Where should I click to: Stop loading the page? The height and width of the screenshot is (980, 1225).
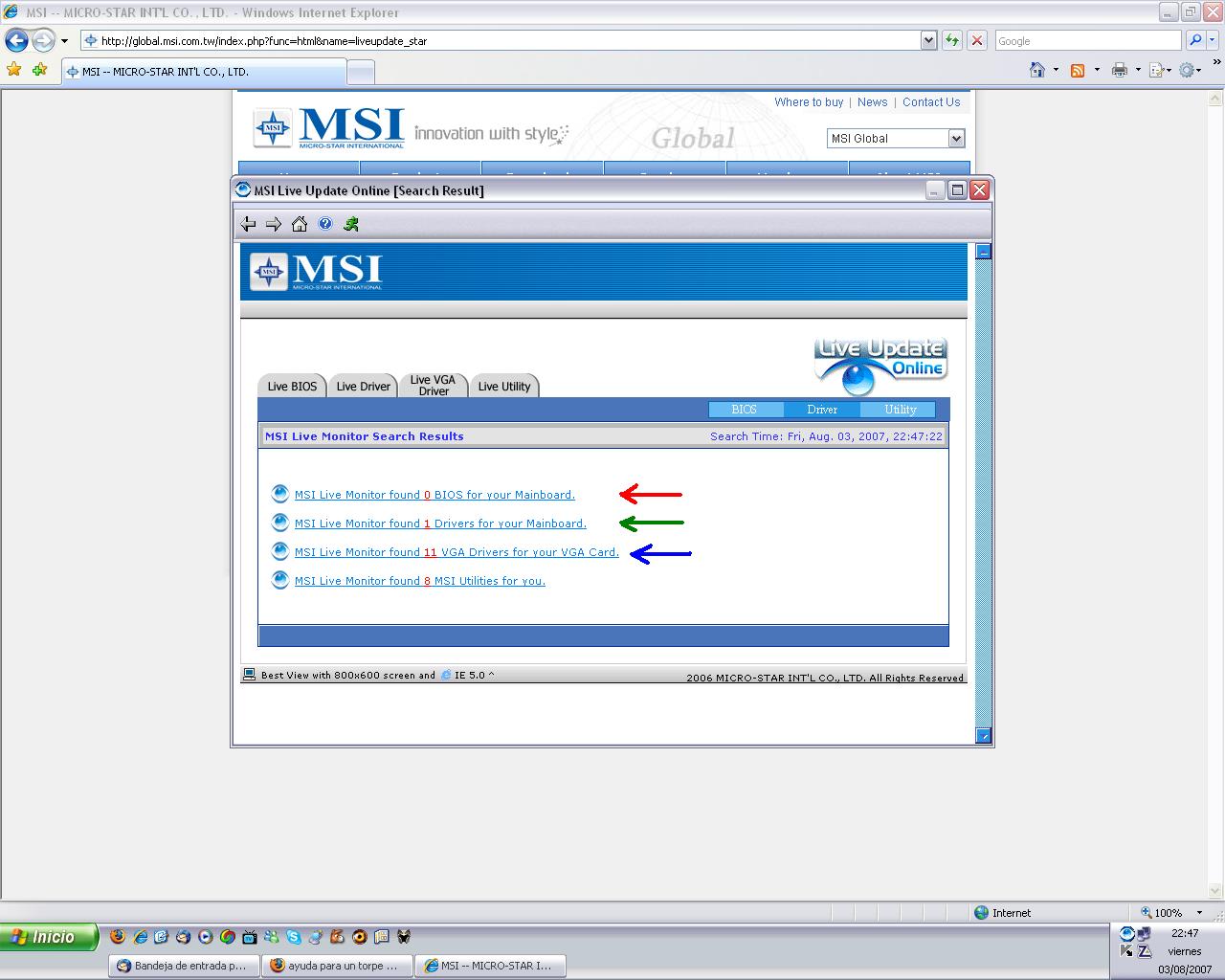pyautogui.click(x=977, y=40)
